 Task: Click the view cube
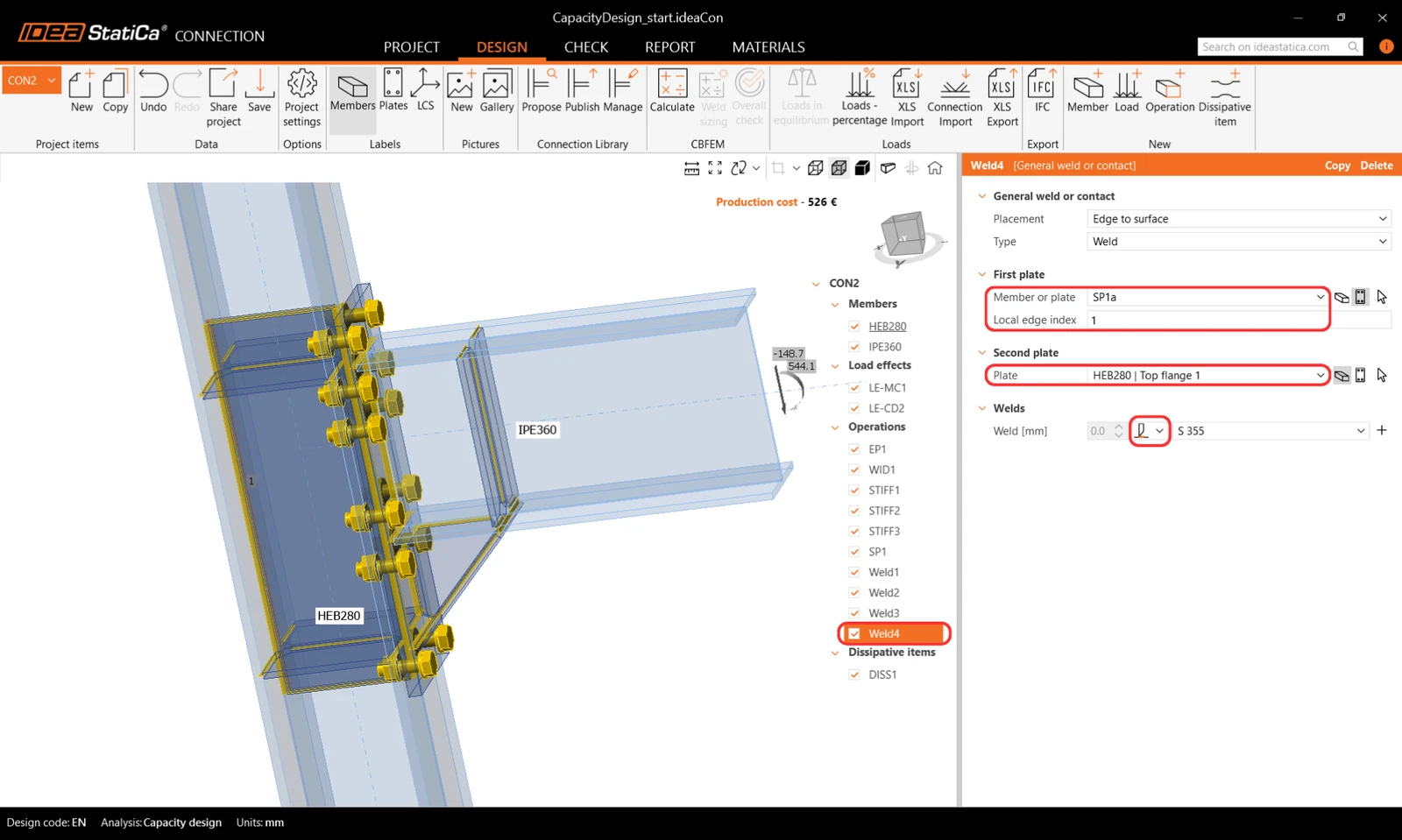click(x=905, y=236)
